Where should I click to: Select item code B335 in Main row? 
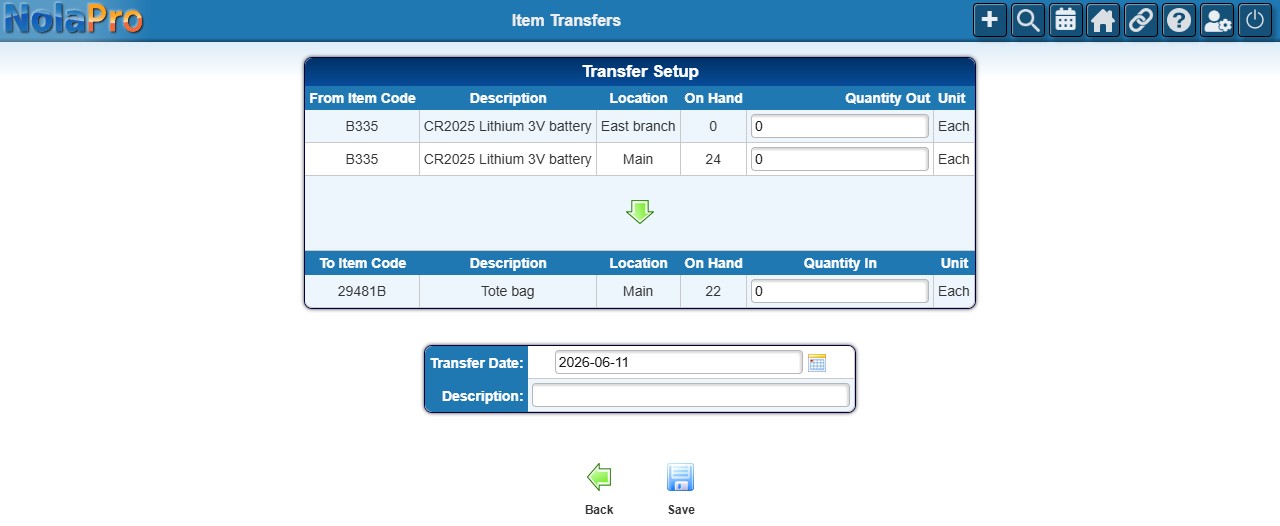362,159
